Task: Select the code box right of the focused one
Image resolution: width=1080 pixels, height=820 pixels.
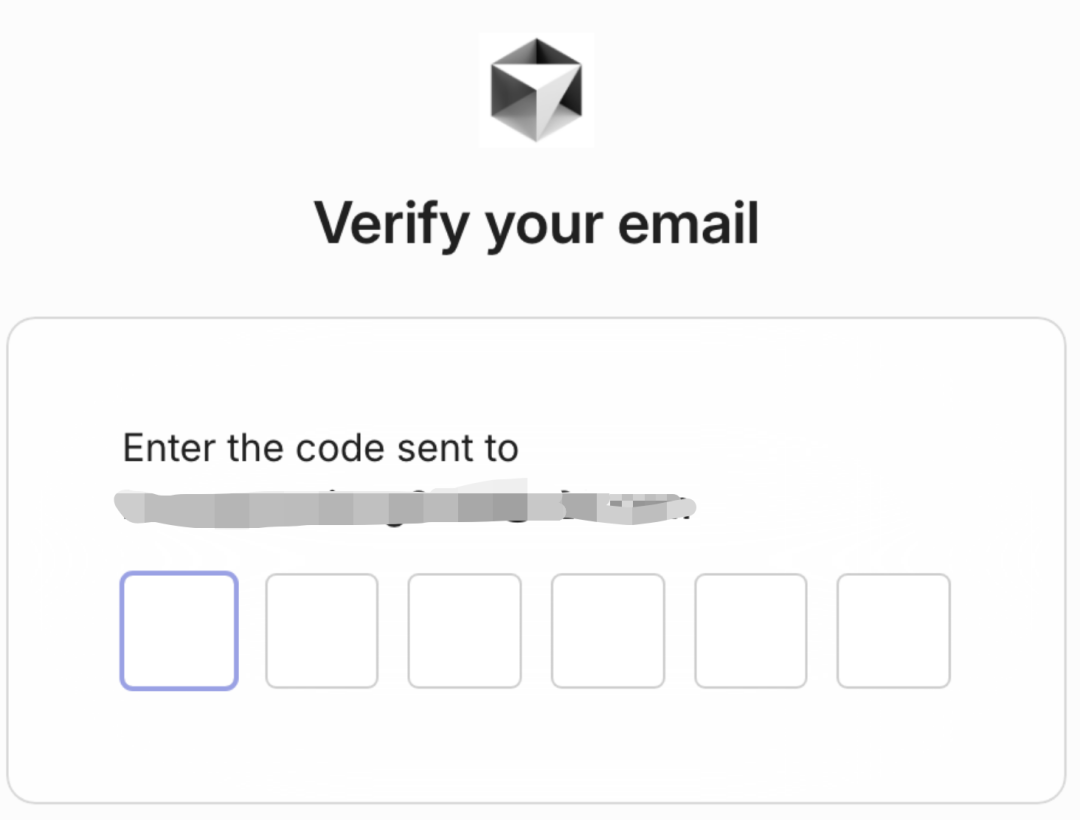Action: pyautogui.click(x=322, y=631)
